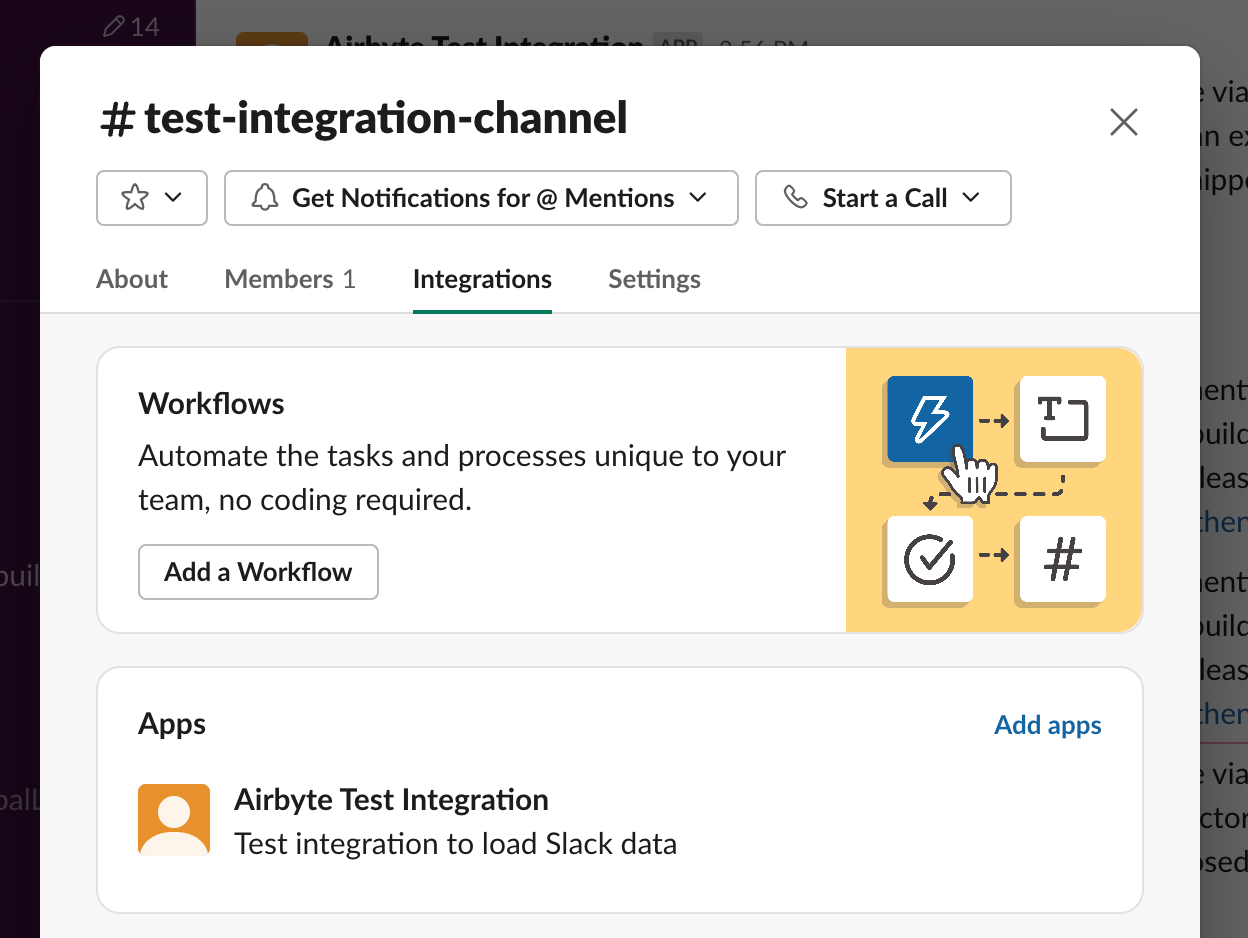Click the checkmark circle tile in illustration
The height and width of the screenshot is (938, 1248).
click(929, 559)
